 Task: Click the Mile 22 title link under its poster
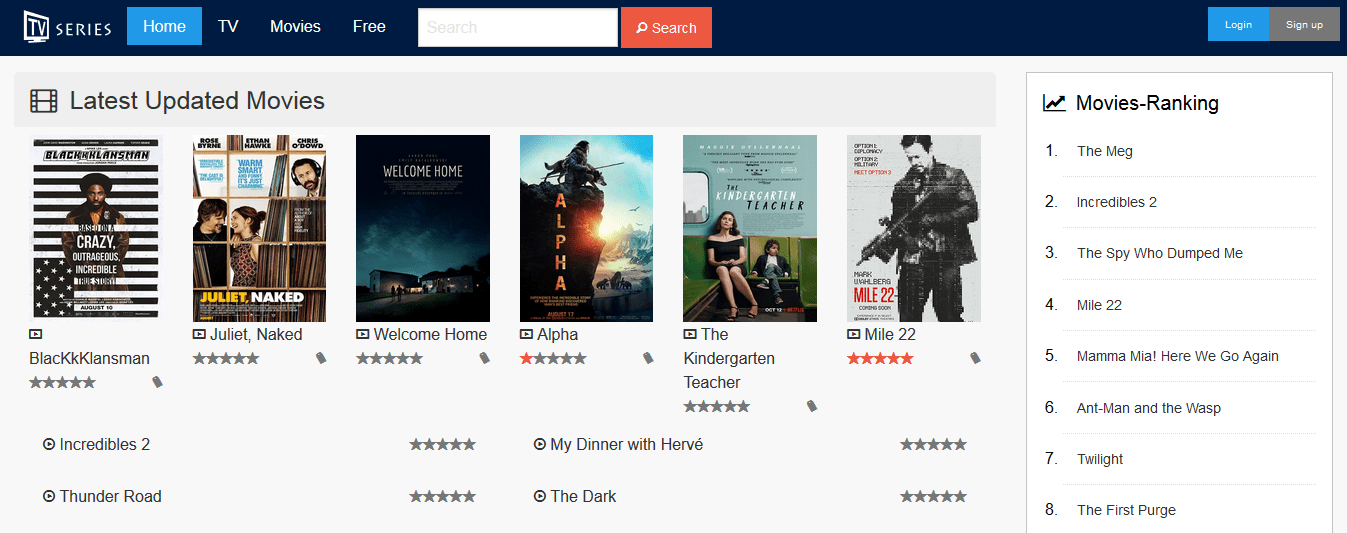[x=890, y=334]
